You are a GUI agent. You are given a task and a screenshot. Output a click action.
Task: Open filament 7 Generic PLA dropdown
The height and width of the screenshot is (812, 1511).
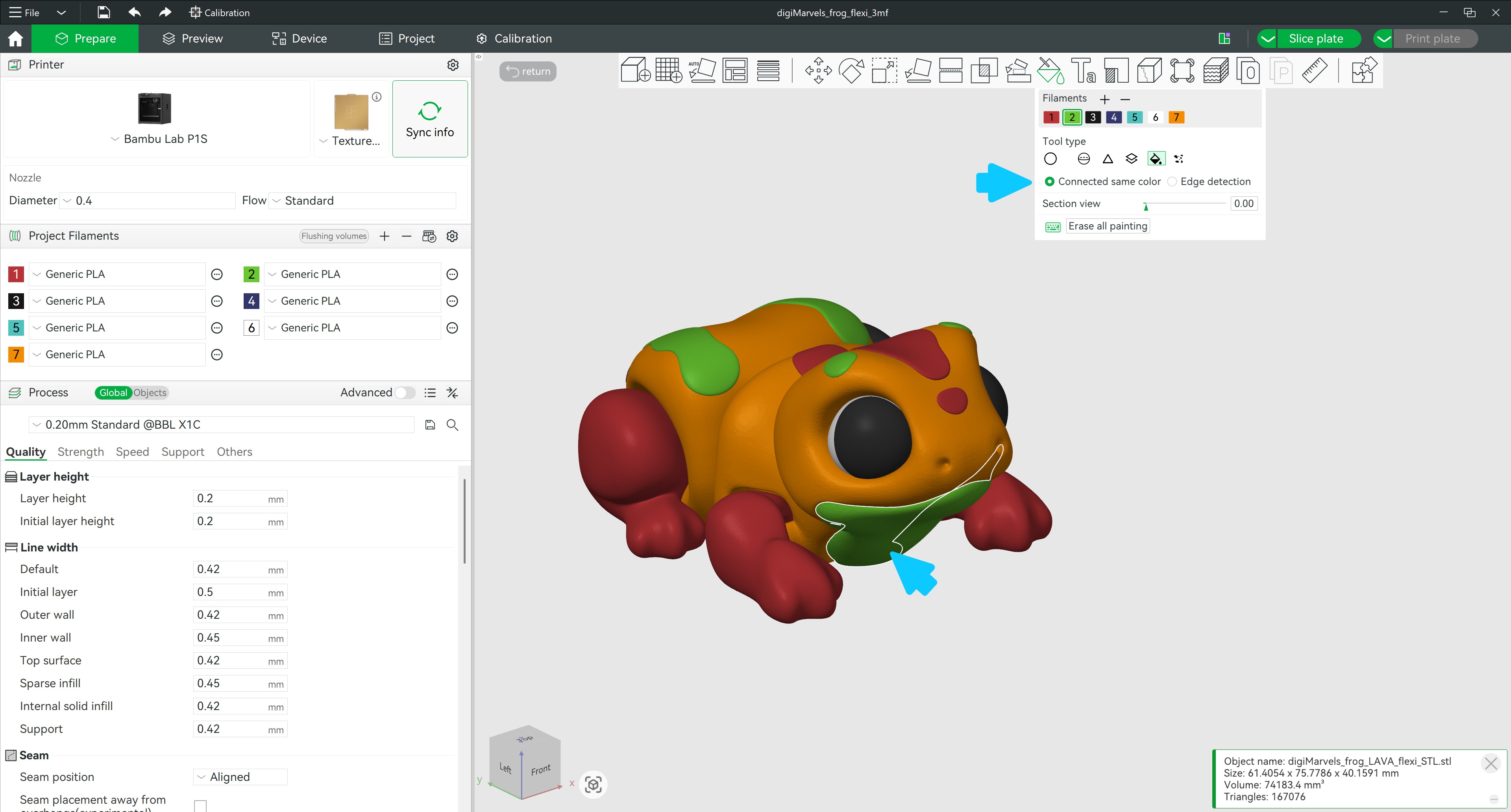(117, 354)
